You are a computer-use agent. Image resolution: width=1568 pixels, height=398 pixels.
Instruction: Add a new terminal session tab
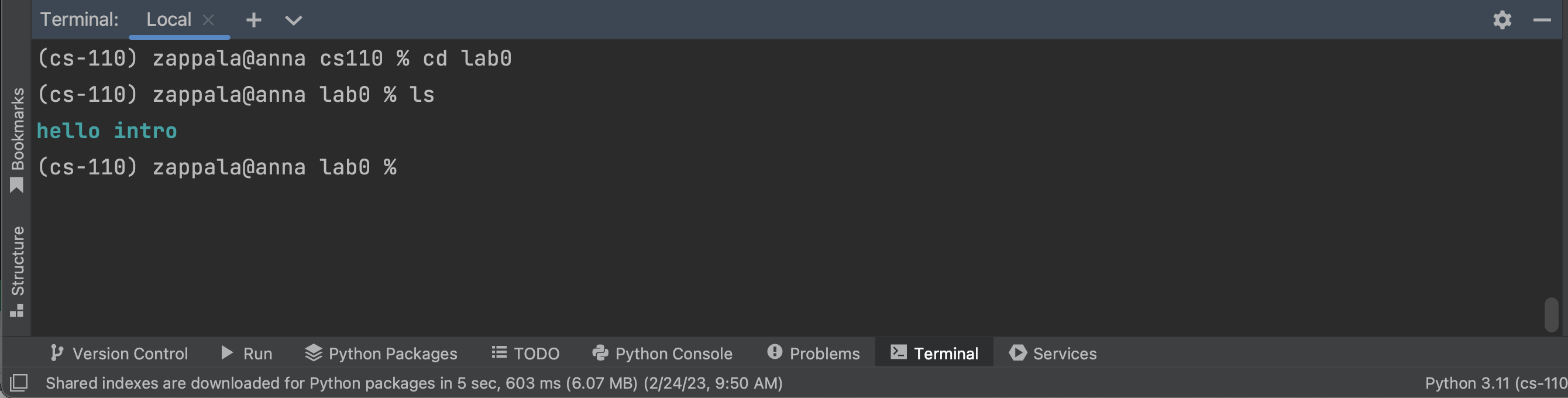point(254,20)
